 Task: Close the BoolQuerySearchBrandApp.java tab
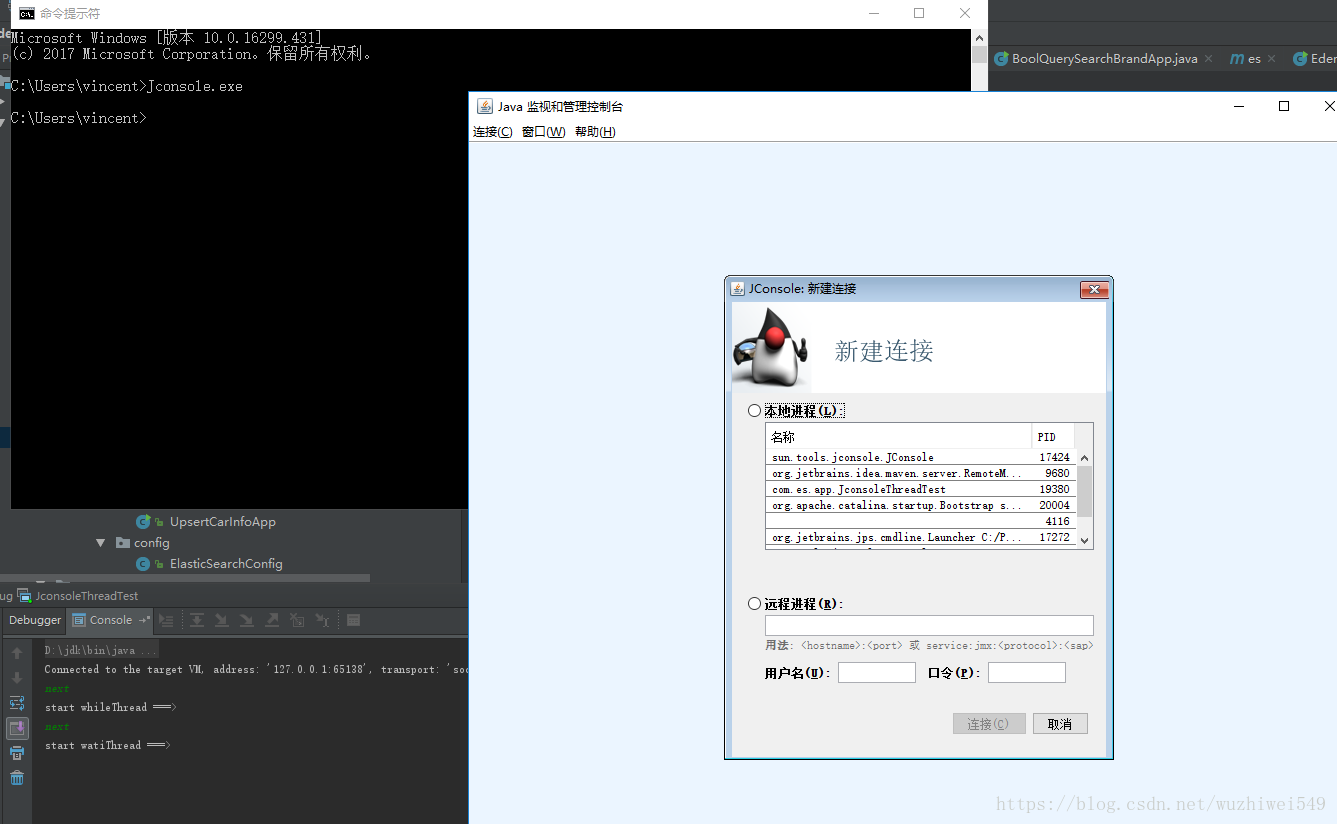coord(1208,59)
